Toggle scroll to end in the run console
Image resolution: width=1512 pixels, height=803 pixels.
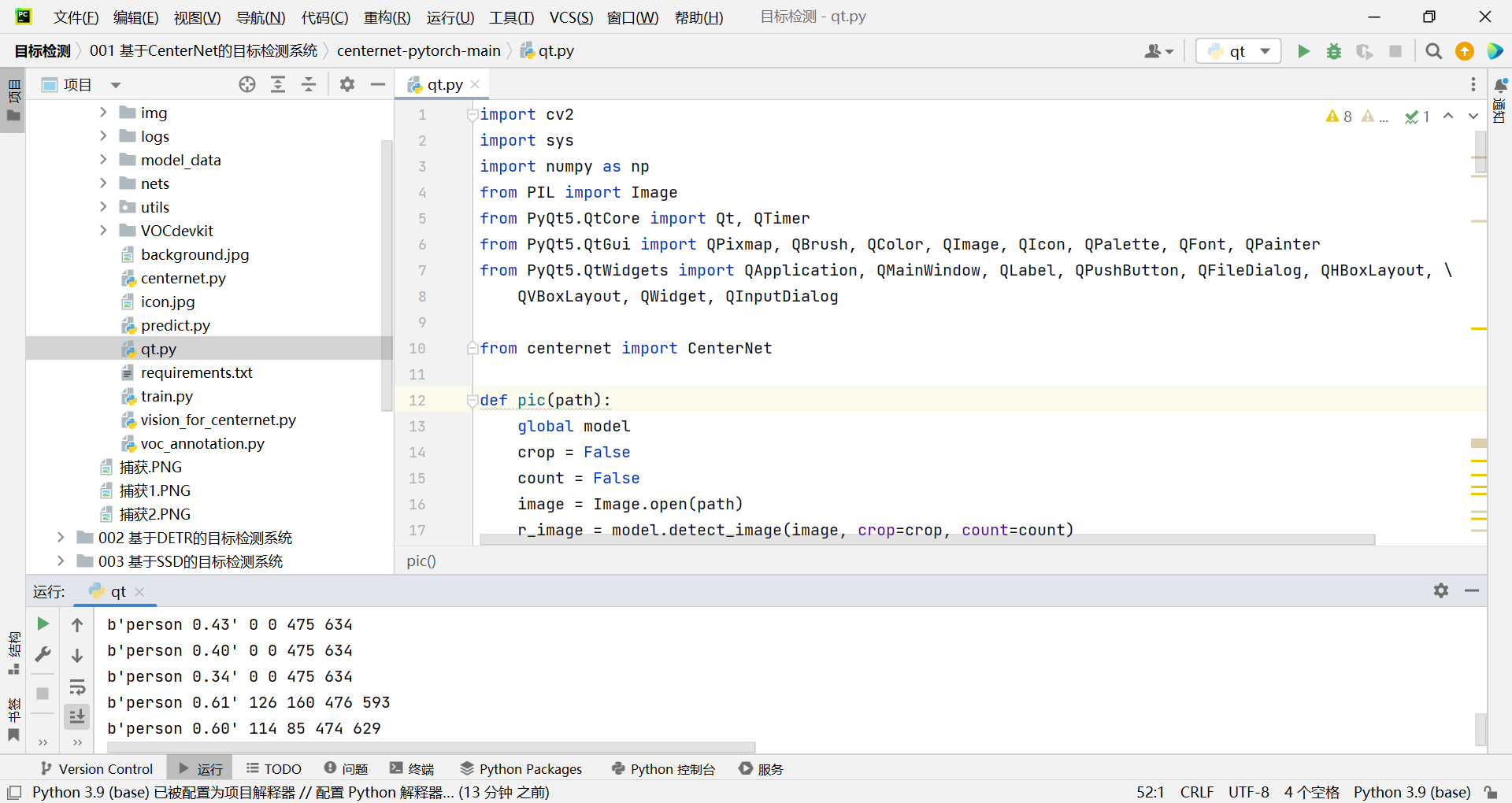pyautogui.click(x=77, y=716)
